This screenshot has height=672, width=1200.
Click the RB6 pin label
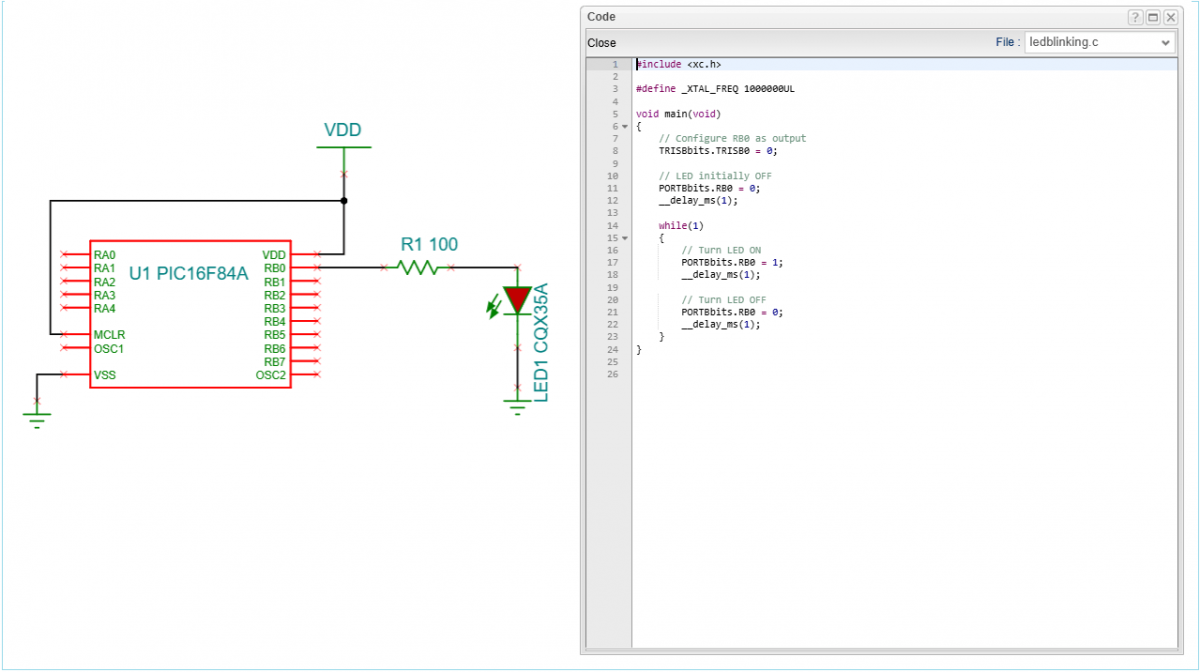[x=275, y=348]
